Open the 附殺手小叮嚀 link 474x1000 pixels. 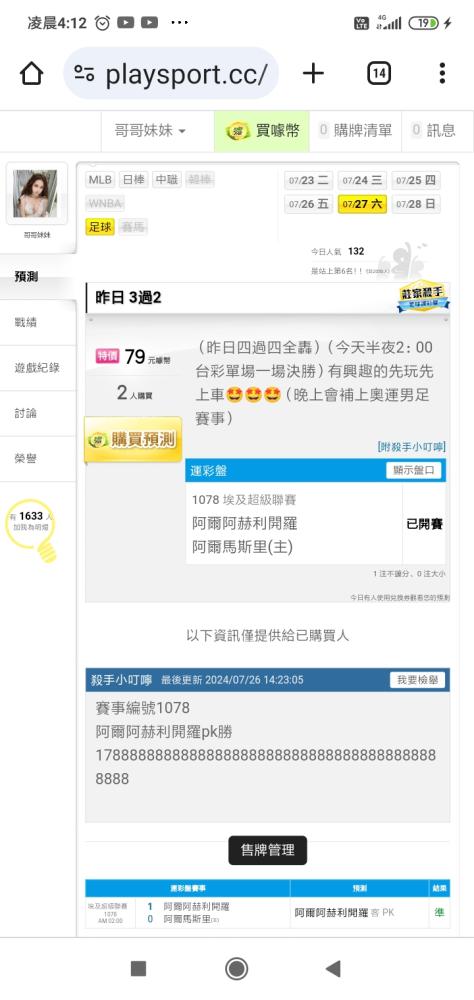point(411,446)
